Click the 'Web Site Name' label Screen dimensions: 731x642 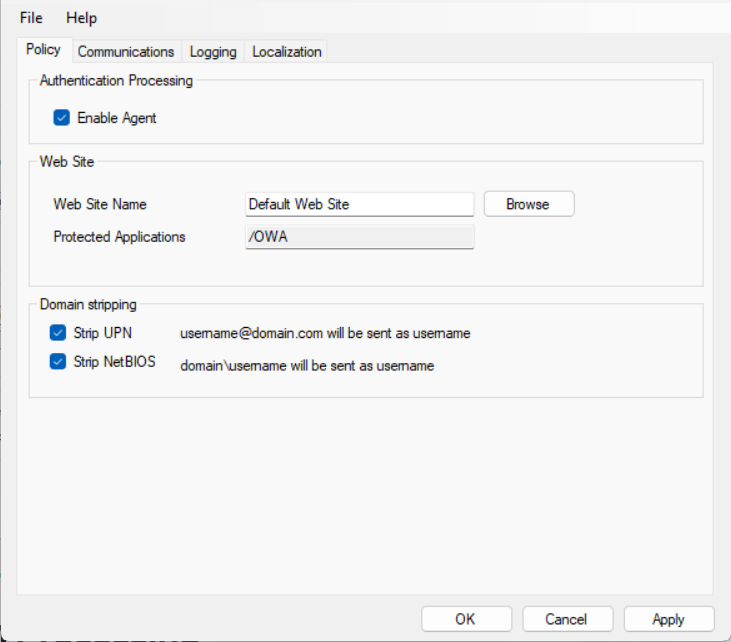pyautogui.click(x=100, y=204)
